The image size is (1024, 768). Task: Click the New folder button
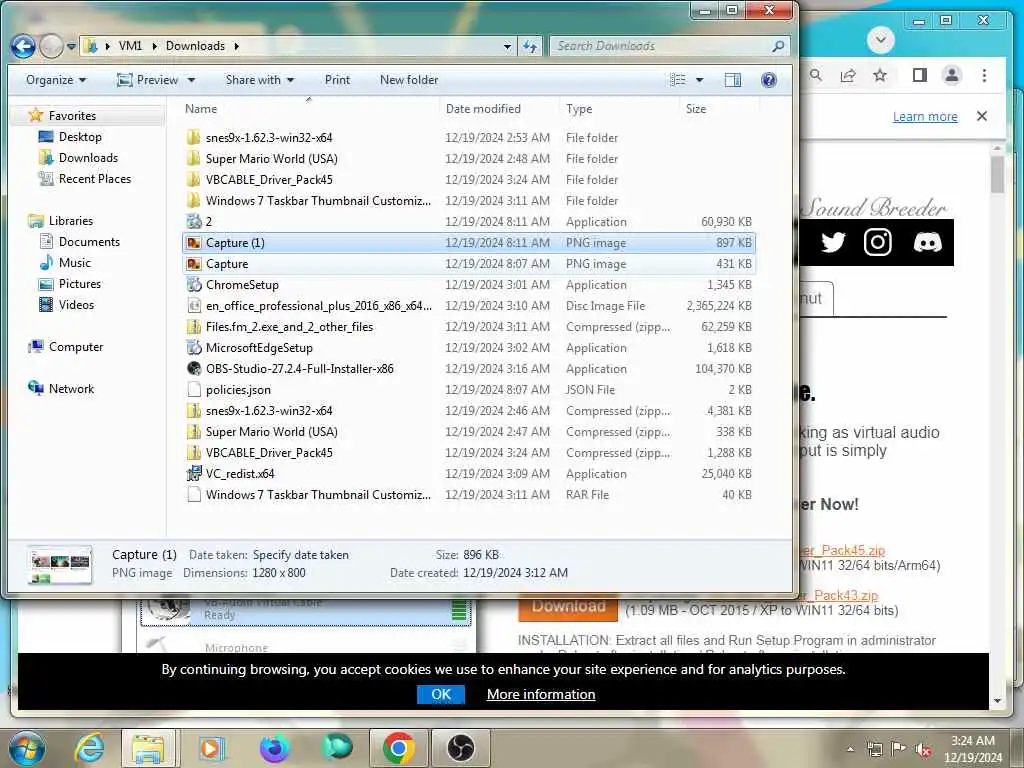[x=409, y=80]
